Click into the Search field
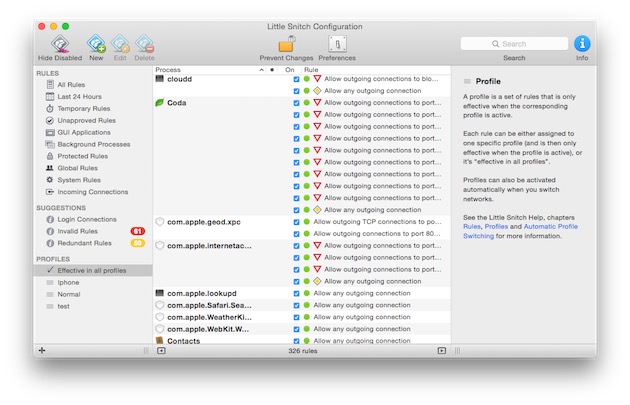The image size is (630, 405). (514, 44)
